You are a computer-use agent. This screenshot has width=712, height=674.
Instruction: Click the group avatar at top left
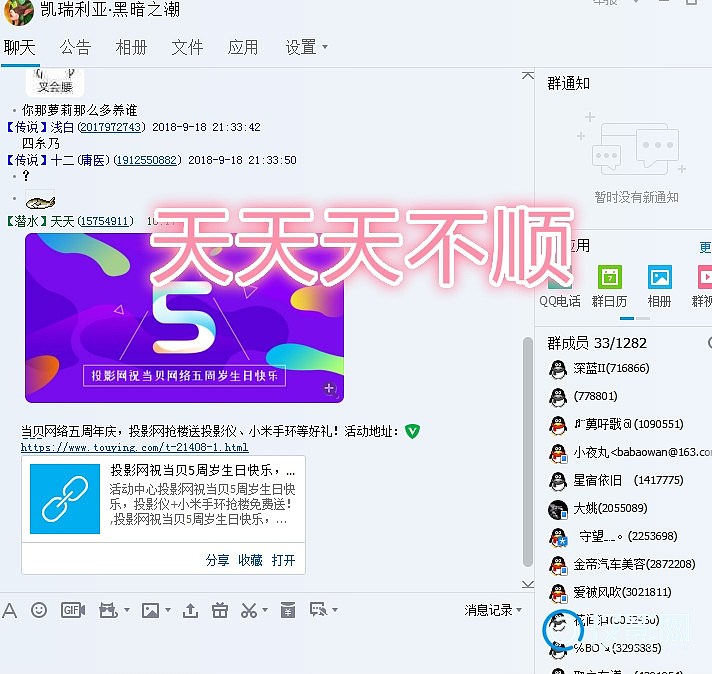(x=19, y=12)
